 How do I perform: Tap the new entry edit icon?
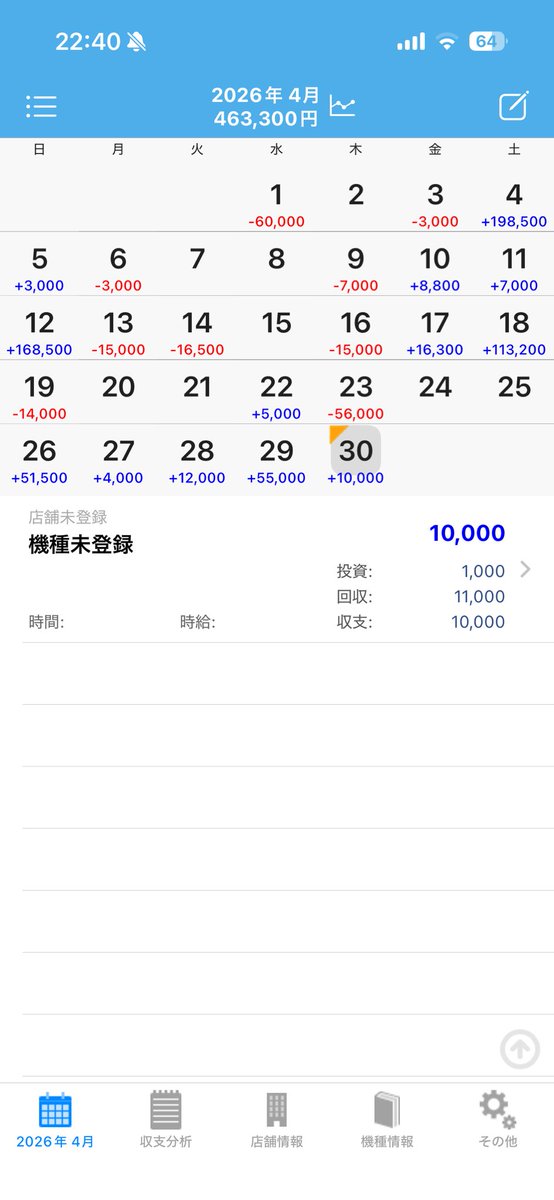[513, 106]
